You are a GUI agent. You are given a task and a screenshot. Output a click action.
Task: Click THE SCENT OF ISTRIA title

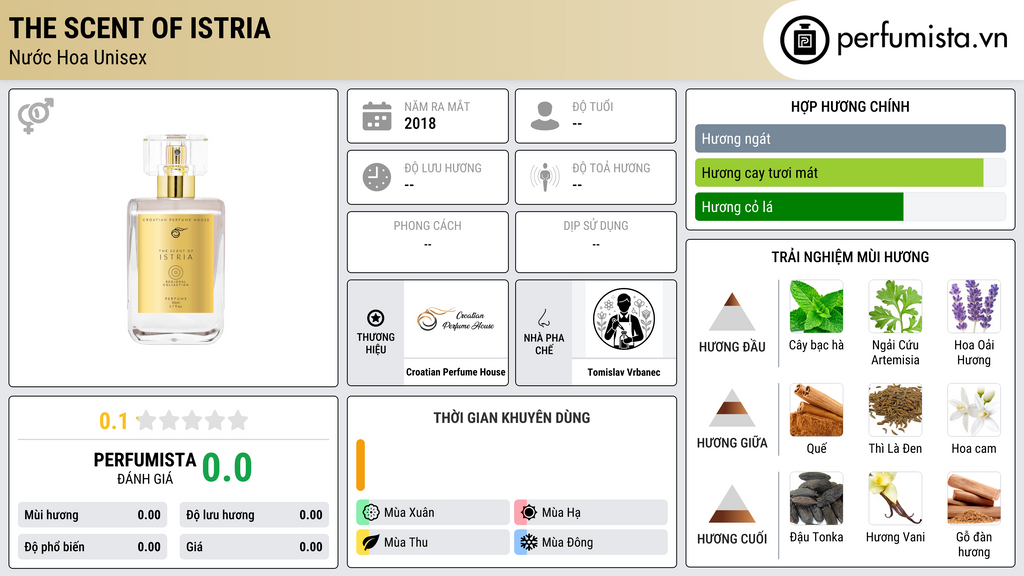140,28
